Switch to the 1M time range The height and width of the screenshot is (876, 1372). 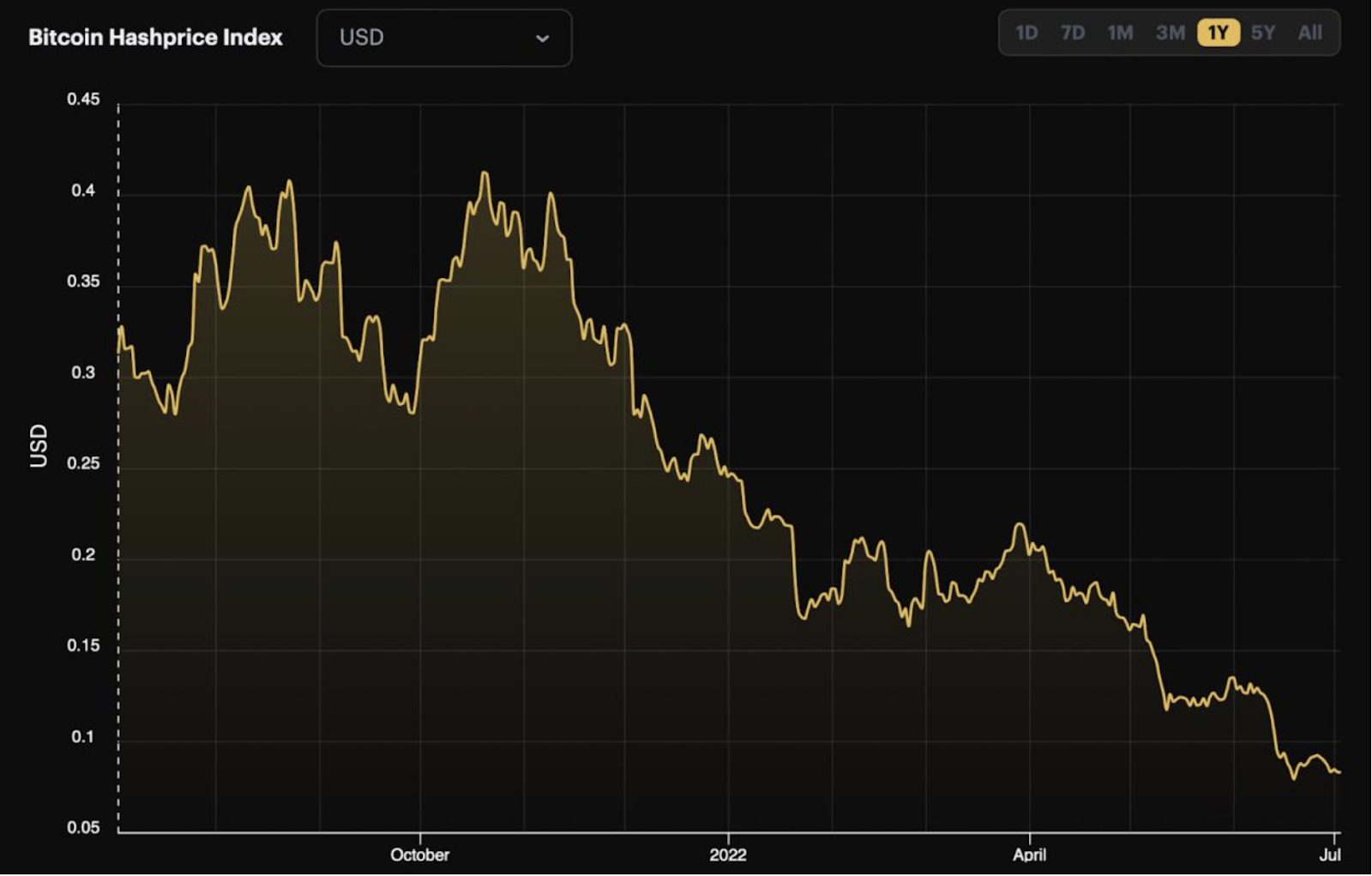(1120, 33)
